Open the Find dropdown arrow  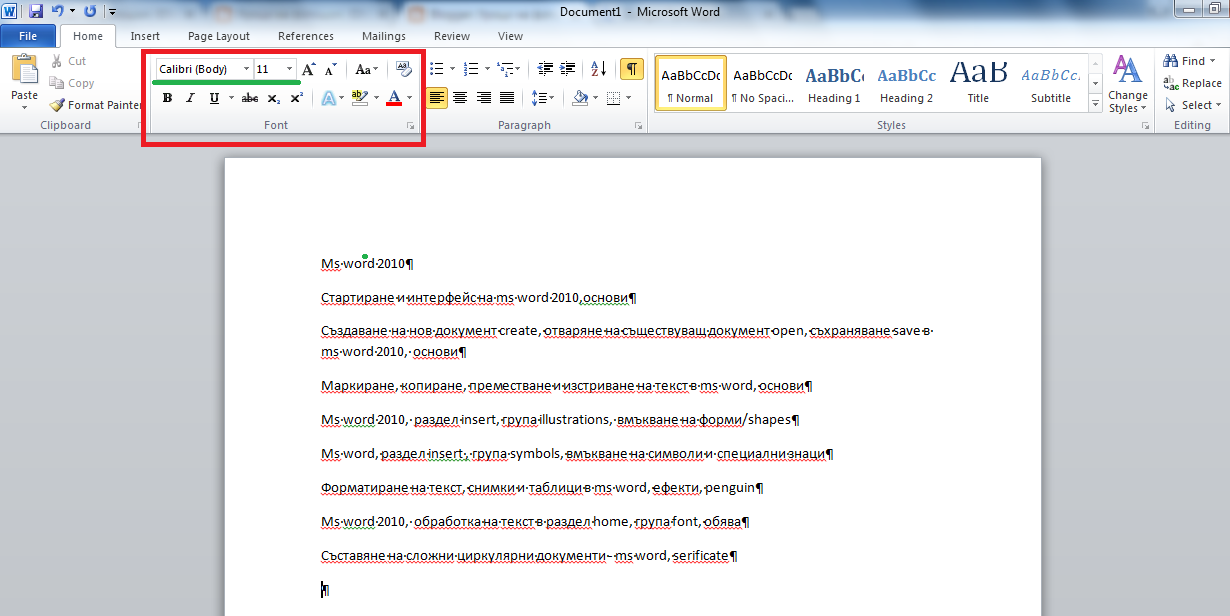click(1213, 61)
